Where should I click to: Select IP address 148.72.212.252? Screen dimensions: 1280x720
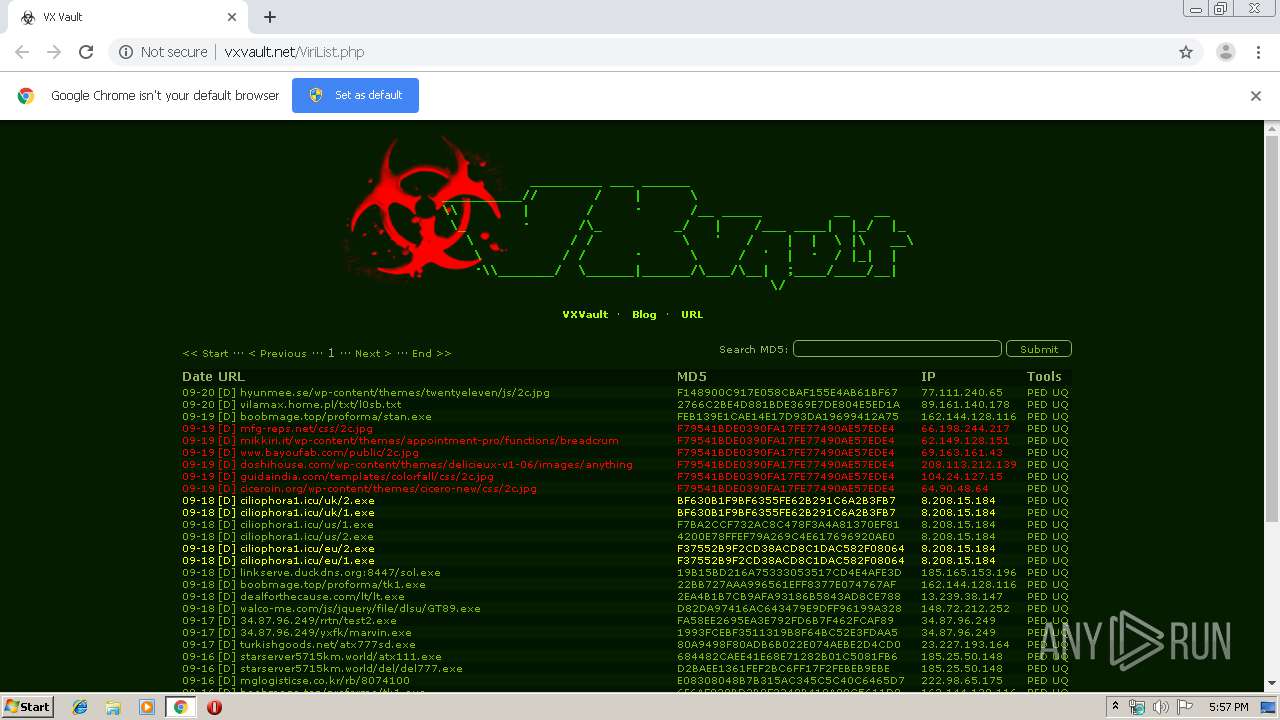click(966, 609)
